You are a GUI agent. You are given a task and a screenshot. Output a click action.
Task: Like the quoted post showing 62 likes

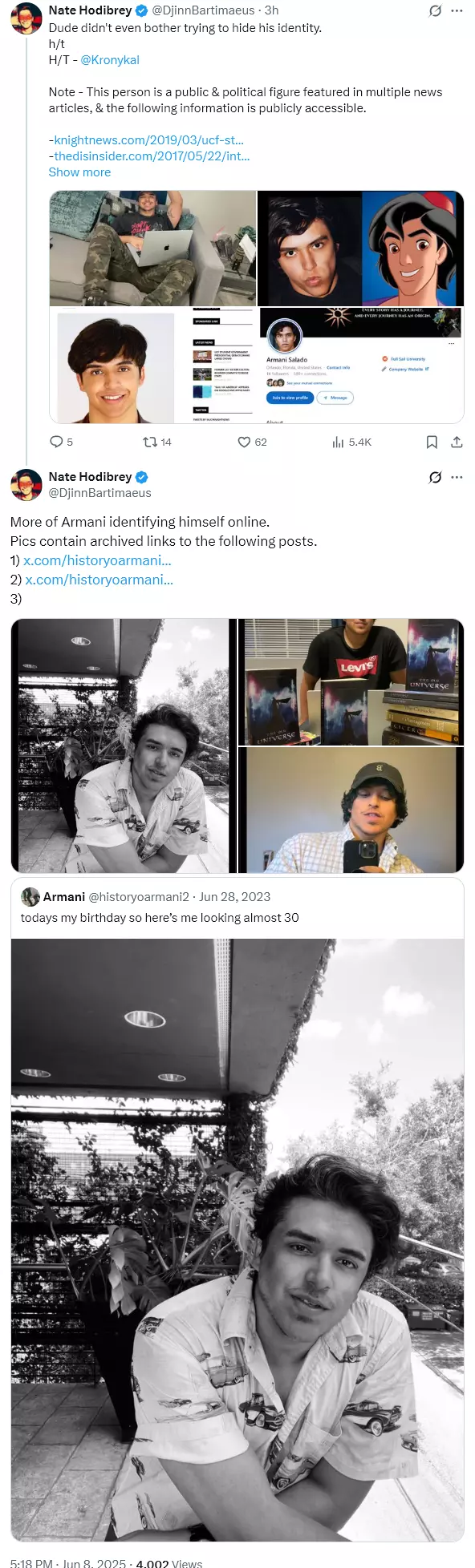(x=245, y=442)
